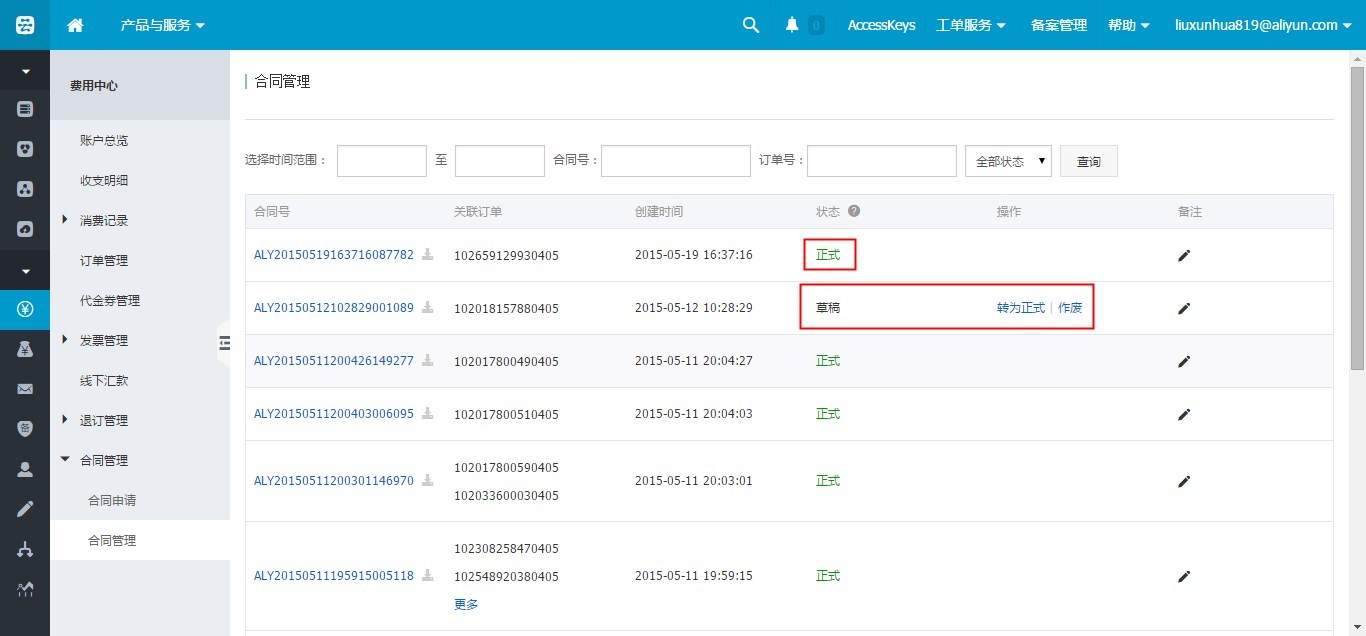The image size is (1366, 636).
Task: Download contract ALY20150519163716087782 via download icon
Action: [428, 255]
